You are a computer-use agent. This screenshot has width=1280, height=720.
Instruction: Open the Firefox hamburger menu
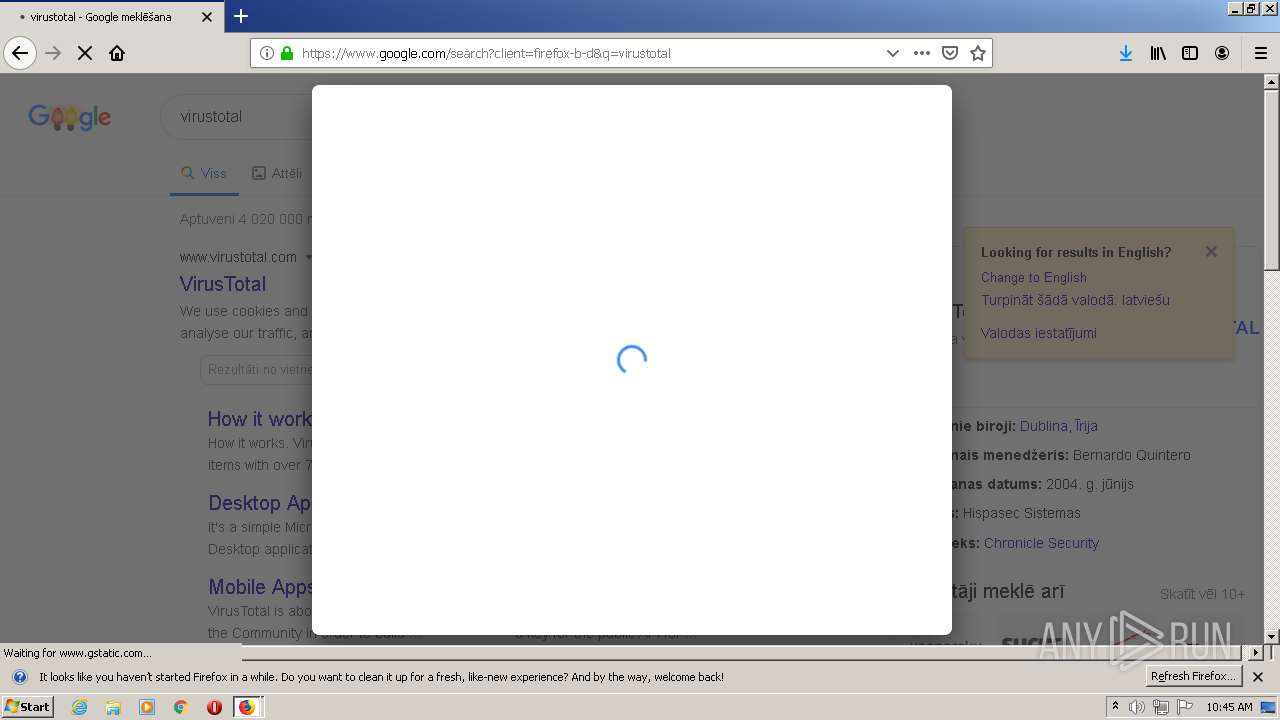[x=1261, y=53]
